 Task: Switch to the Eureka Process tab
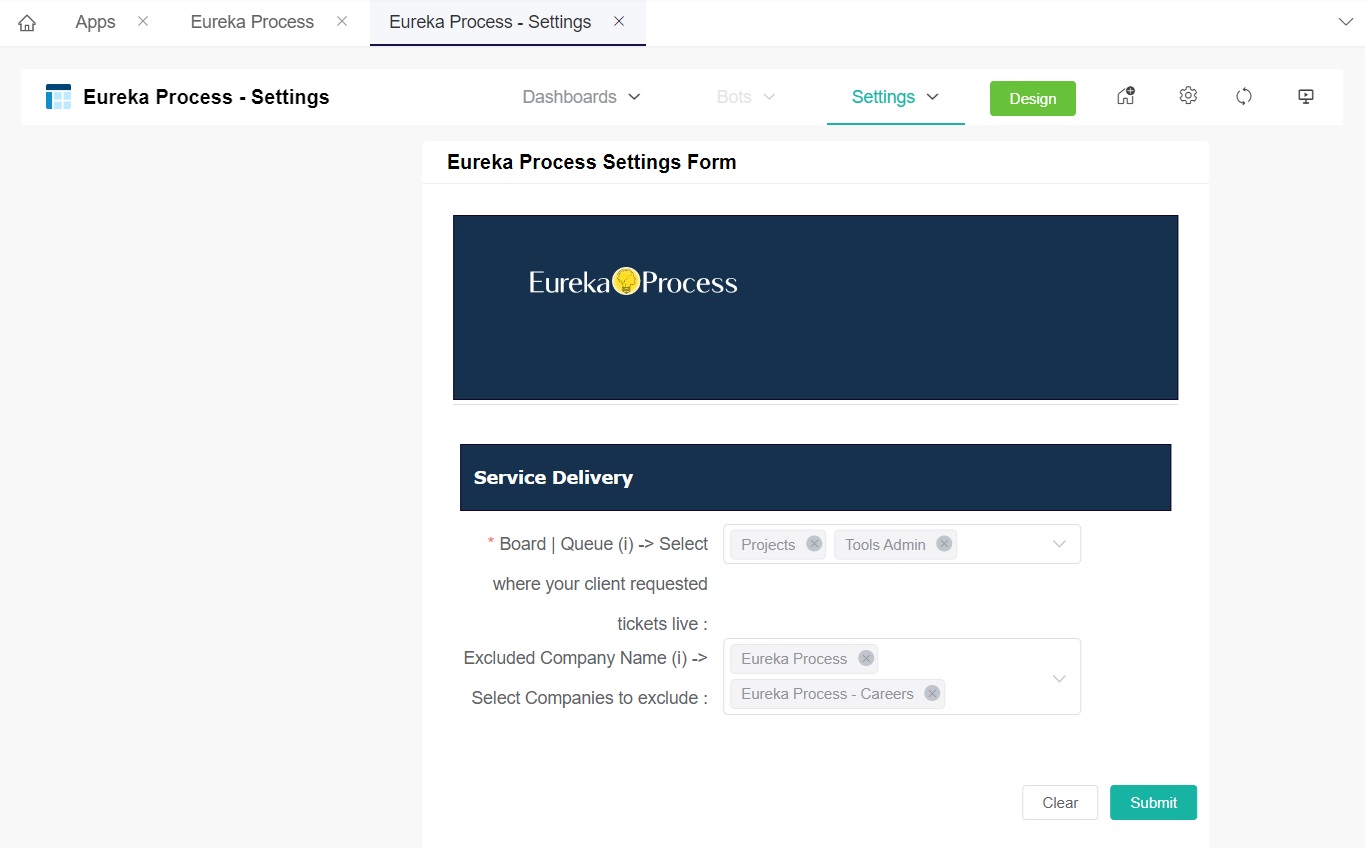(251, 21)
